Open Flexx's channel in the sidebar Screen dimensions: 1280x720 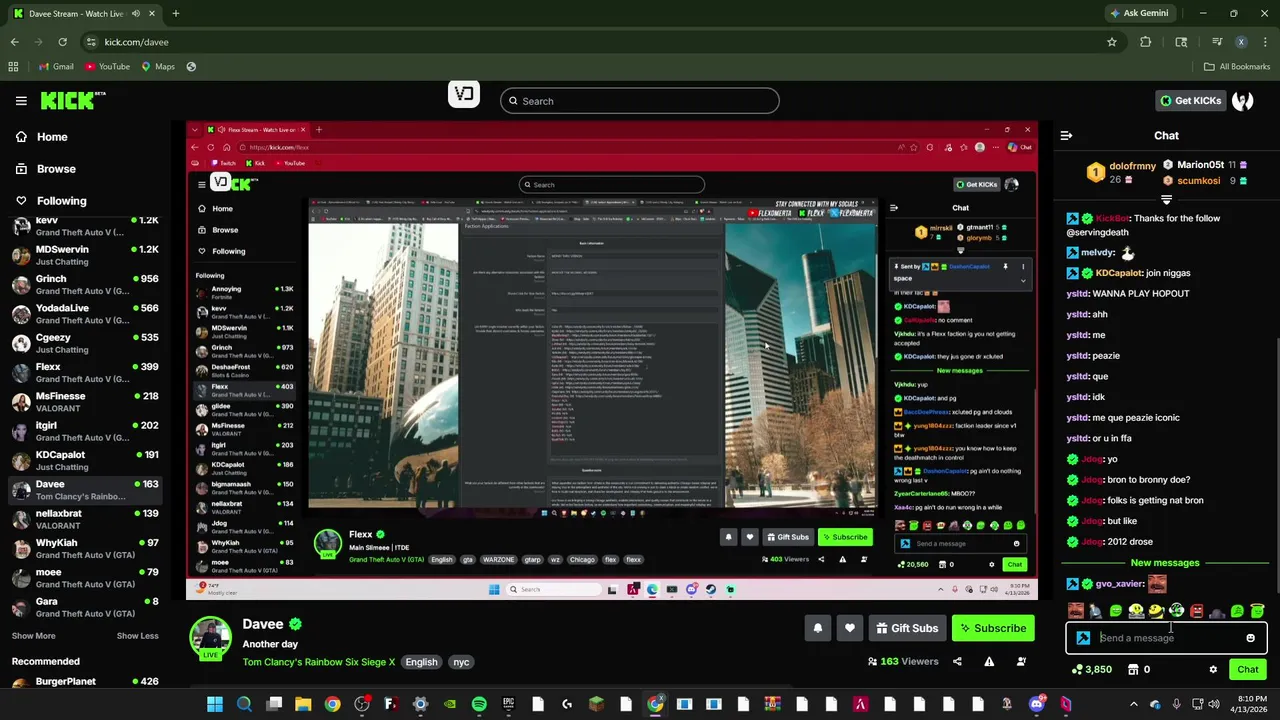(x=87, y=373)
